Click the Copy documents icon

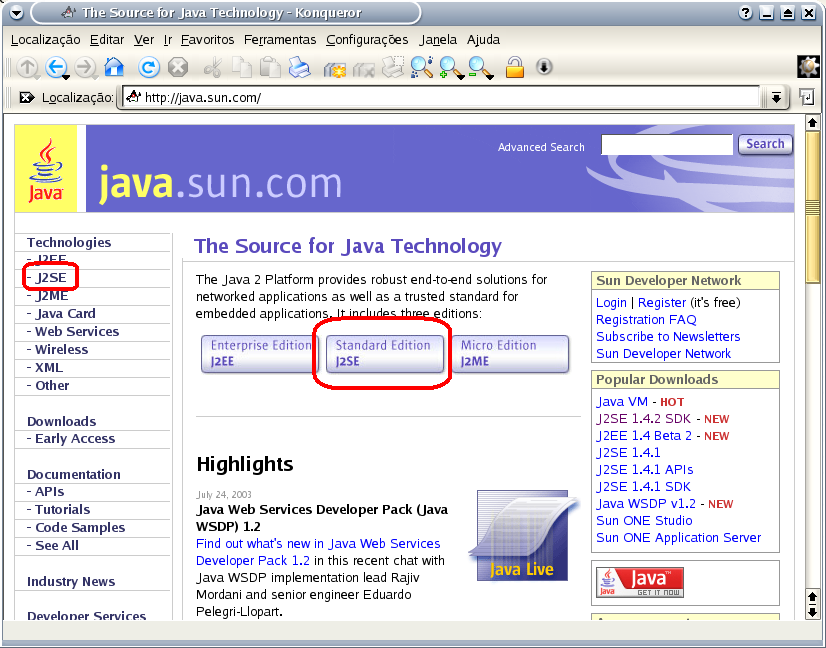242,67
